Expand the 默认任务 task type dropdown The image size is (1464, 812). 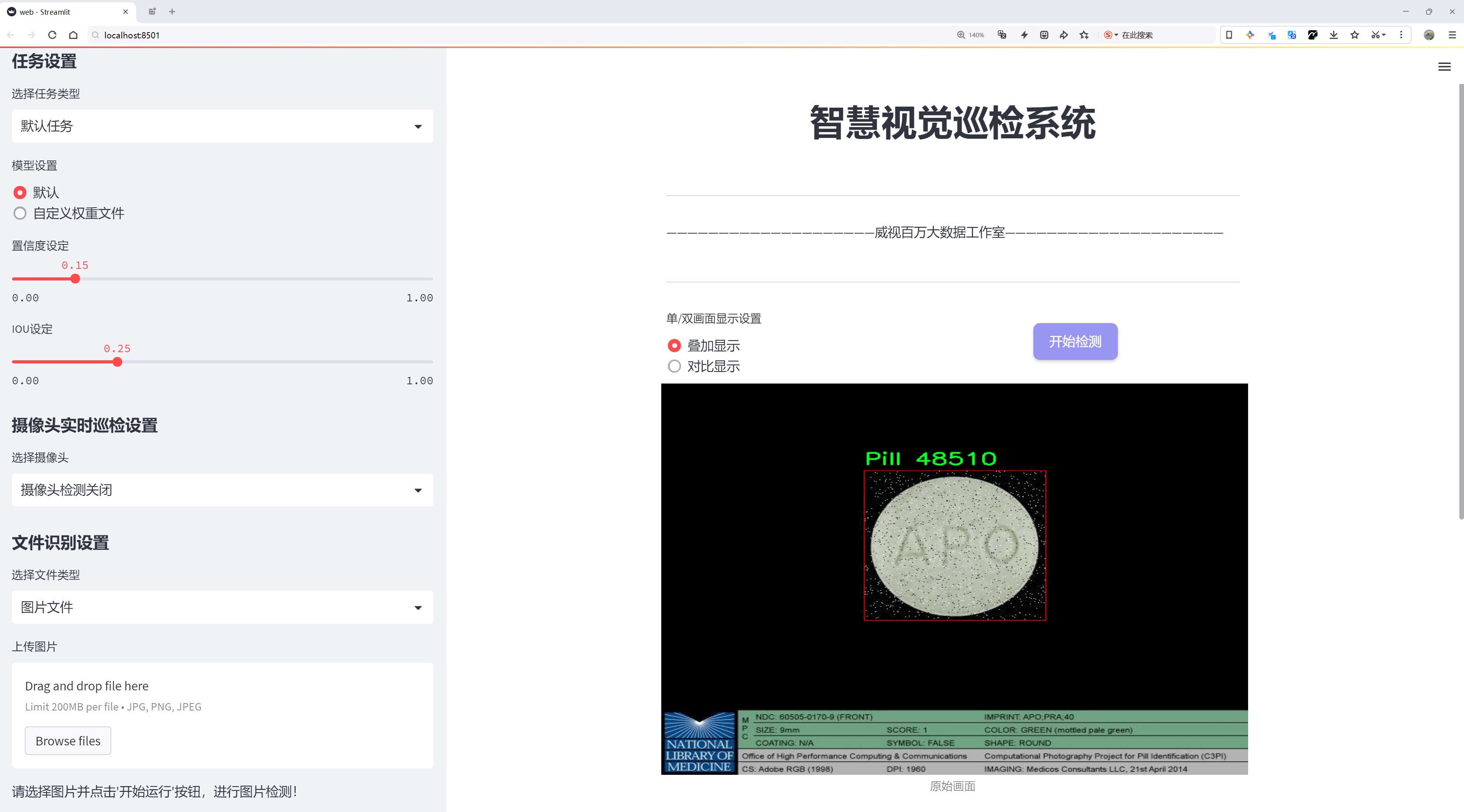point(222,126)
